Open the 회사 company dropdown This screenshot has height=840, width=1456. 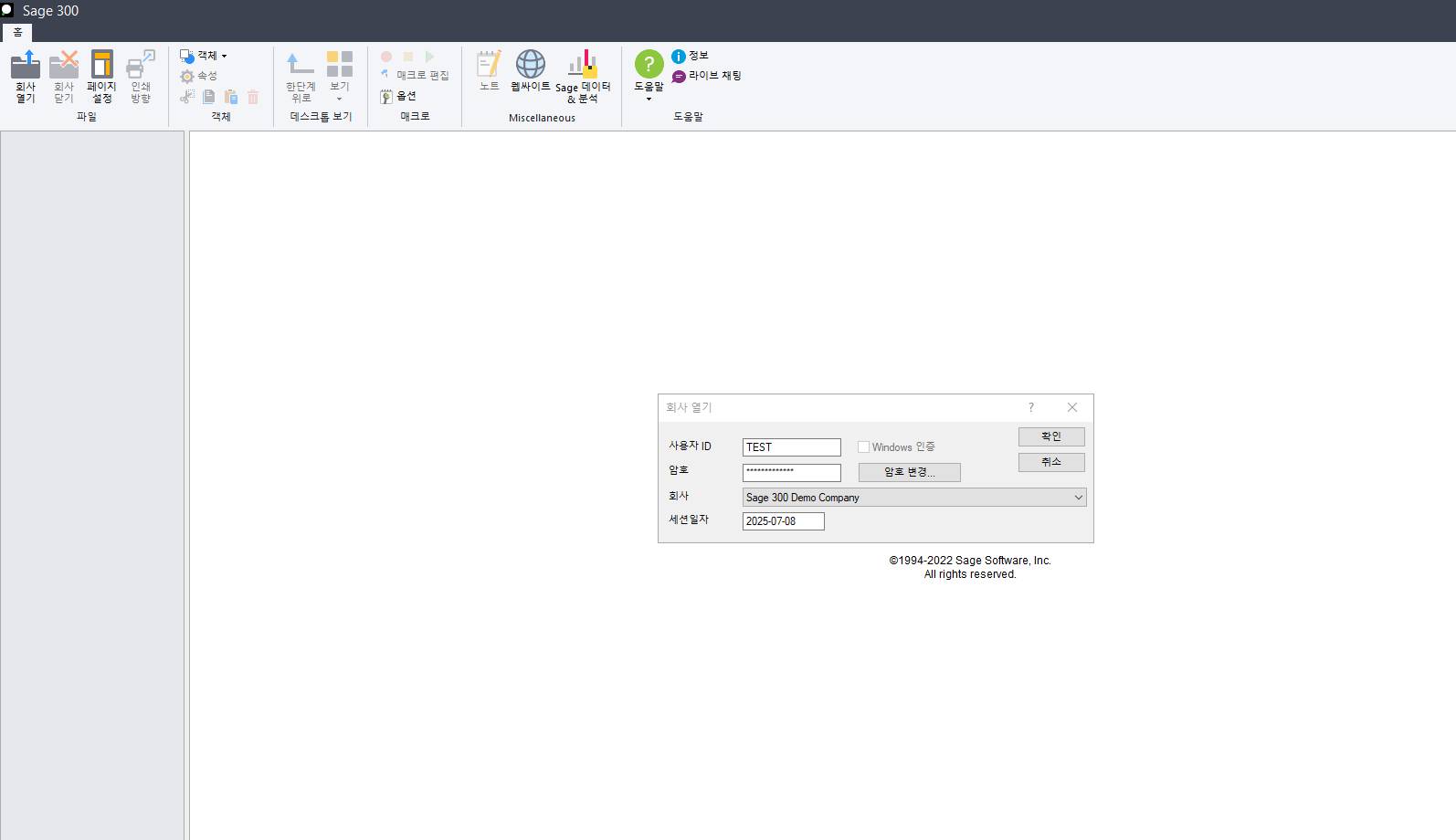(914, 498)
